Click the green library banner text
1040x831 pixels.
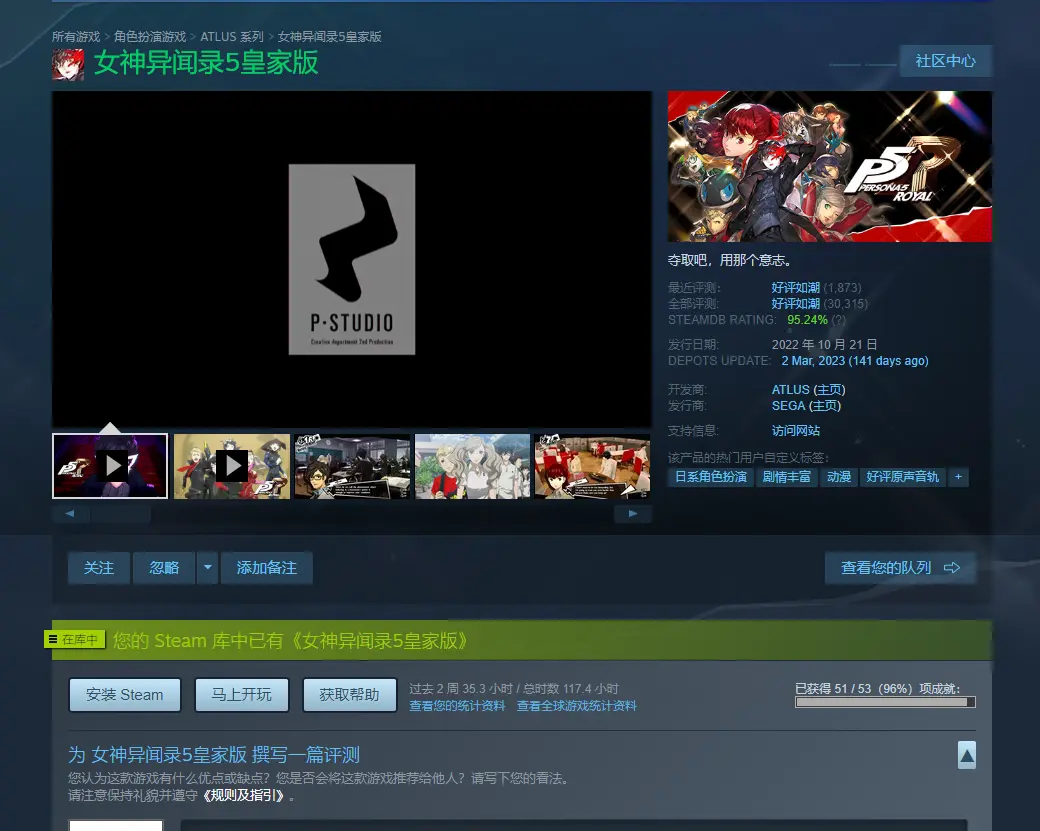[x=291, y=641]
